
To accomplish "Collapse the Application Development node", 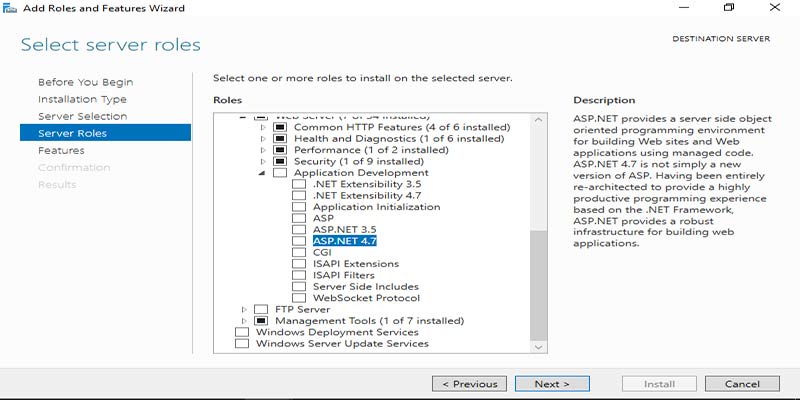I will (263, 173).
